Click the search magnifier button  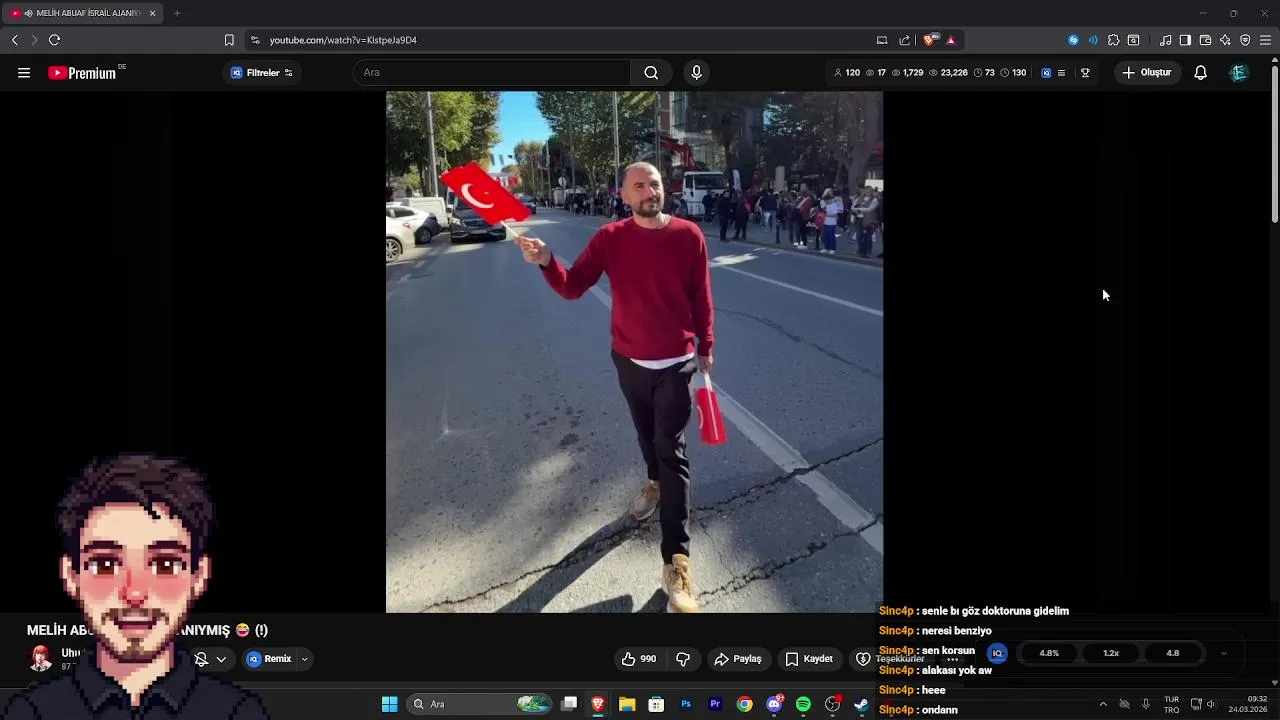click(651, 72)
